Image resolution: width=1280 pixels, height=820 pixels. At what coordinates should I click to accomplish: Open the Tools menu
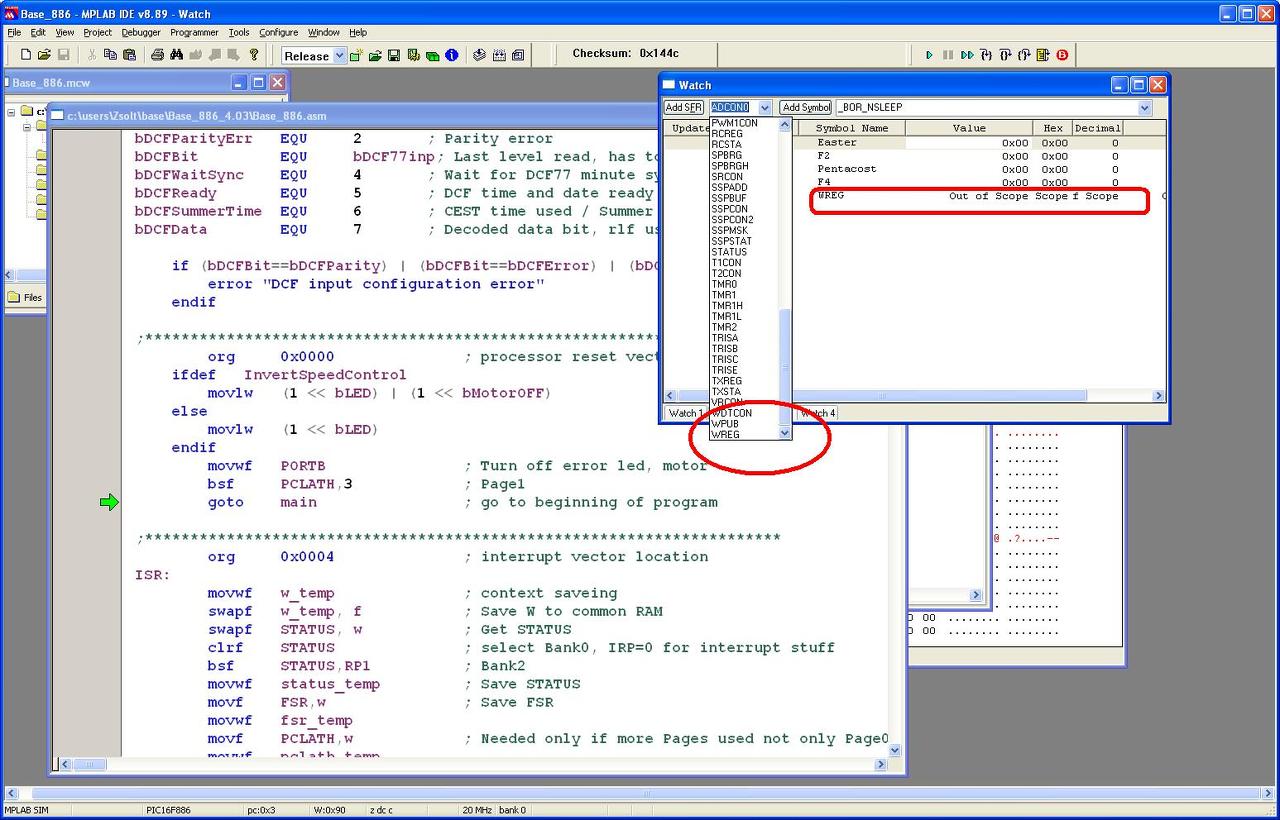[239, 32]
